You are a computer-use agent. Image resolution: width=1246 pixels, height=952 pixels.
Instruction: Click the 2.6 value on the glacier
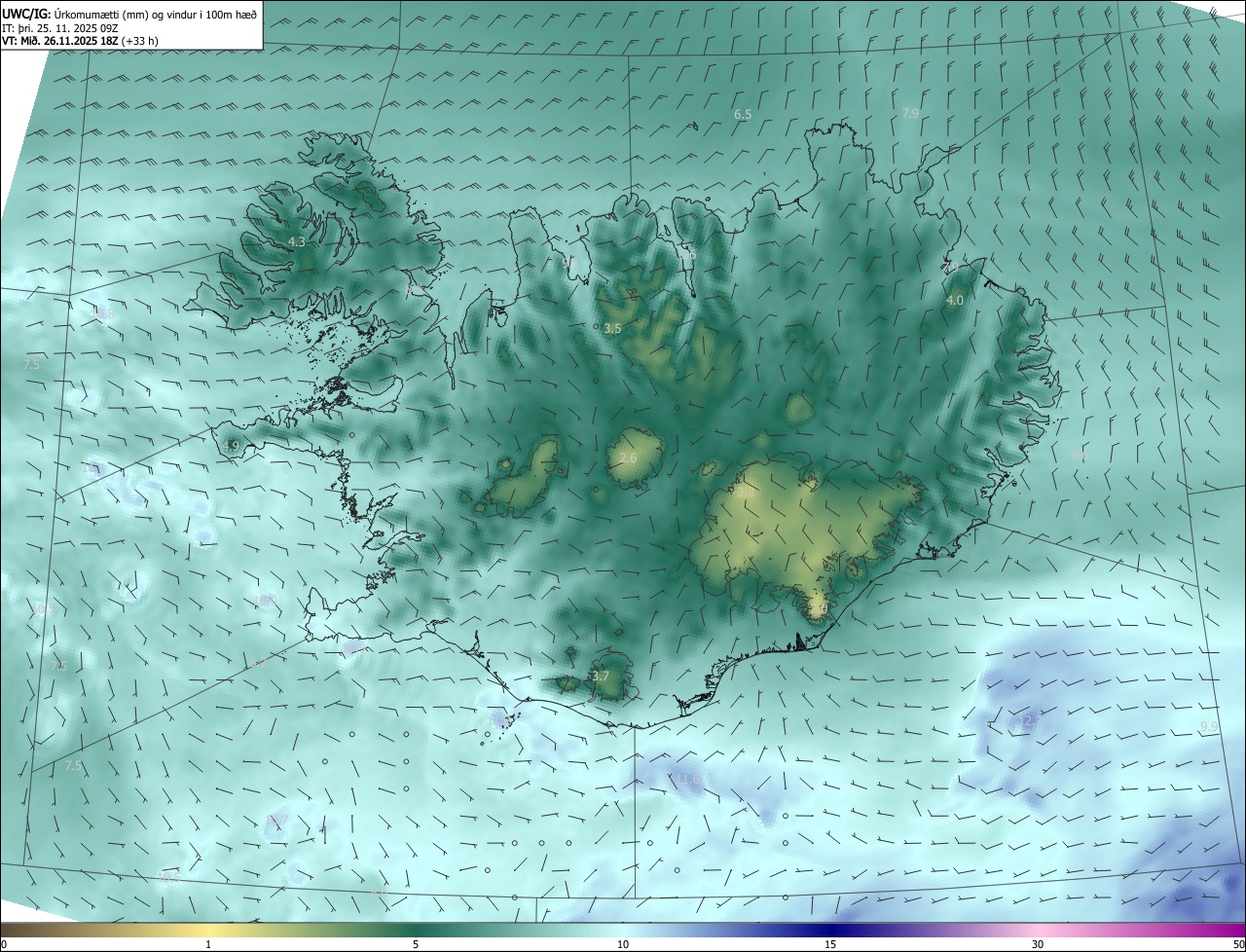(628, 458)
